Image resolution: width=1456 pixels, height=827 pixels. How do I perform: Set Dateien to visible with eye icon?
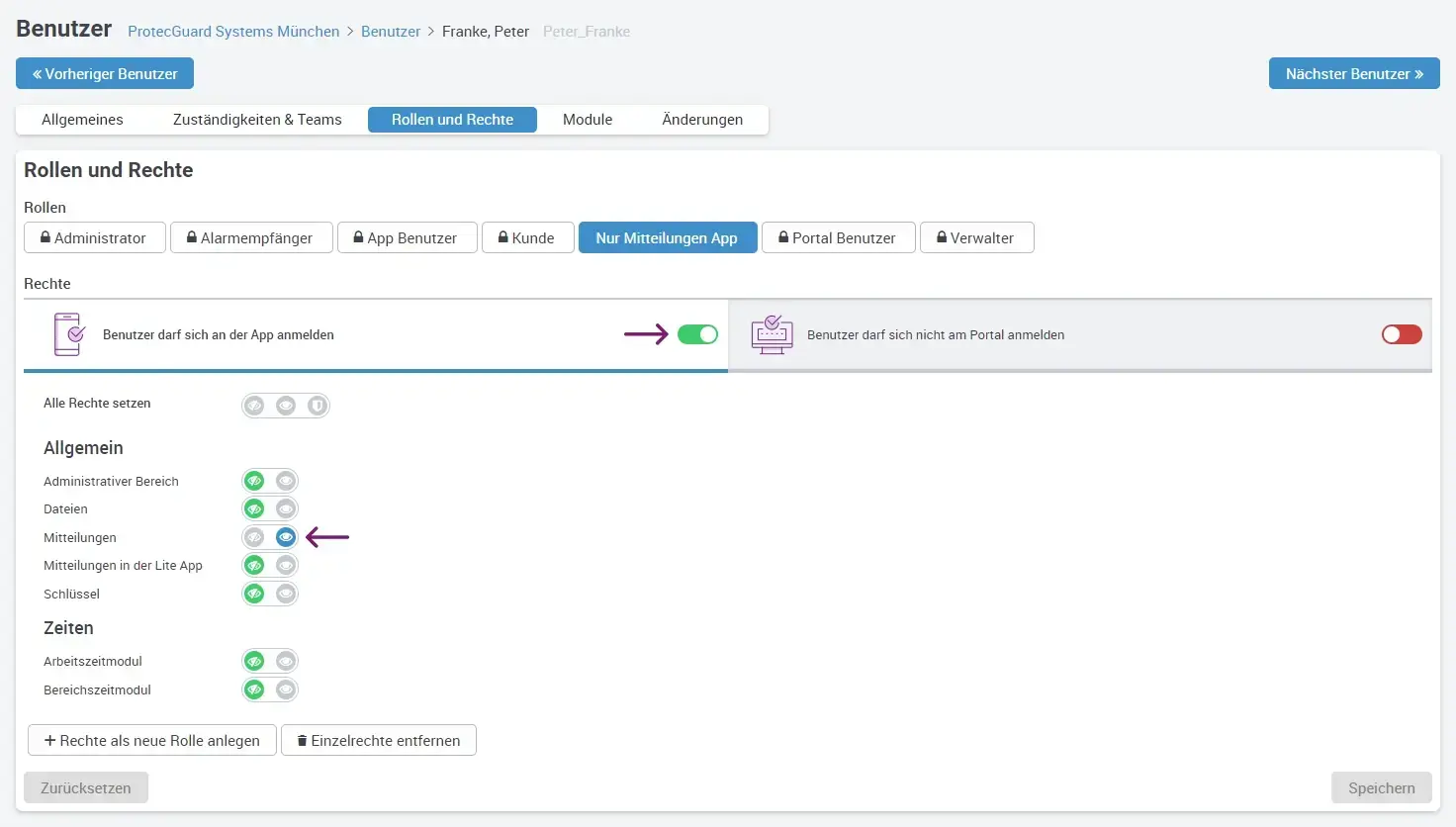(x=286, y=509)
